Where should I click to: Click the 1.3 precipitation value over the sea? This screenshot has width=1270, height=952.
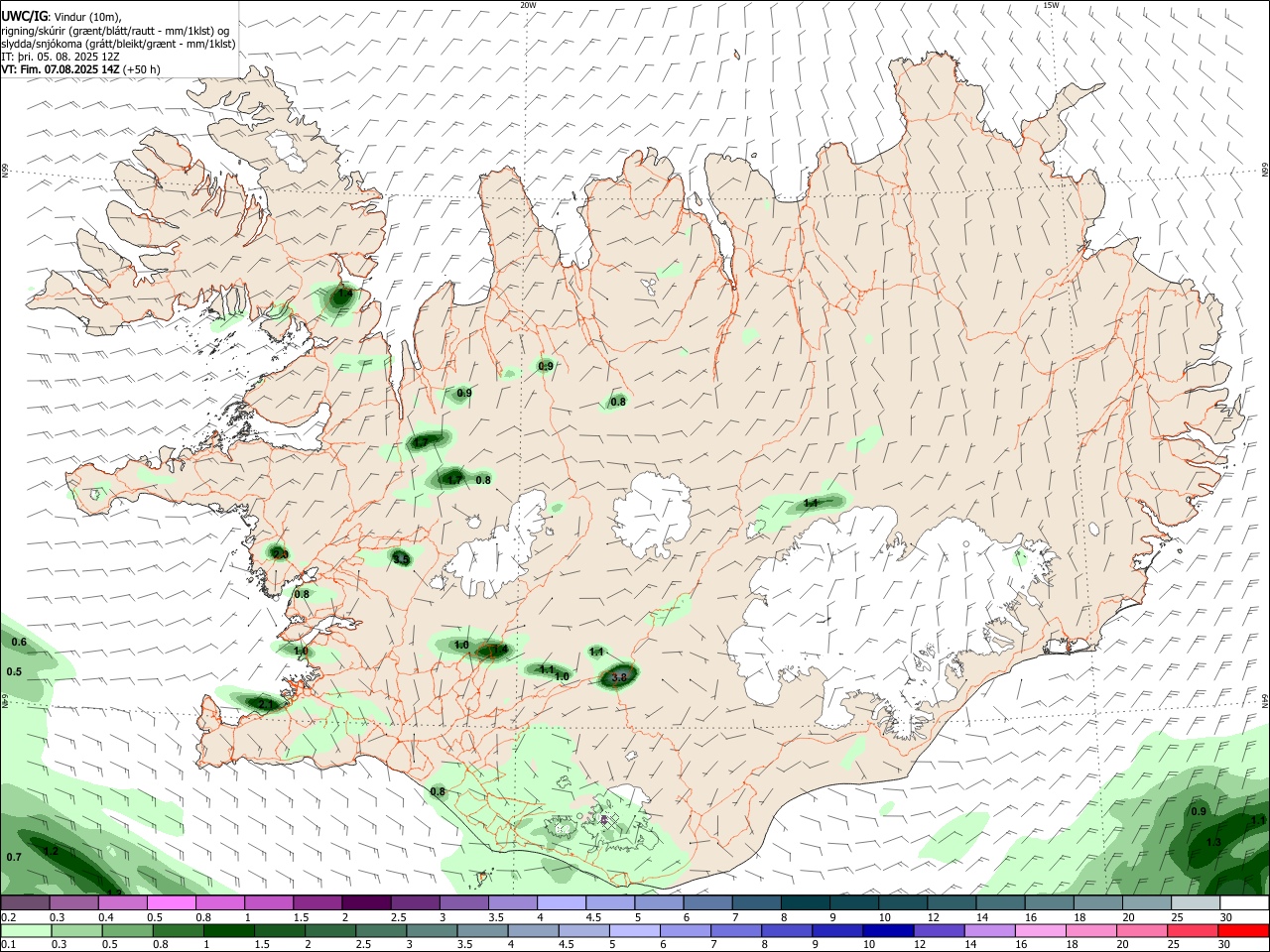[x=1213, y=842]
